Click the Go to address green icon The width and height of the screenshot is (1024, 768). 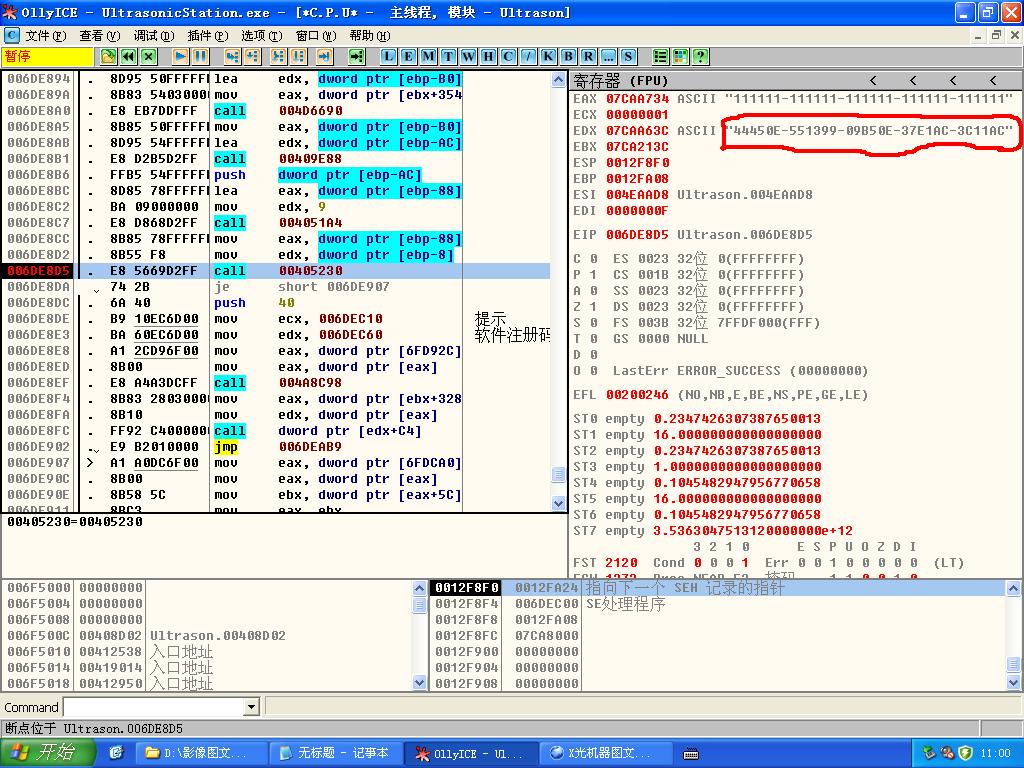pyautogui.click(x=357, y=57)
